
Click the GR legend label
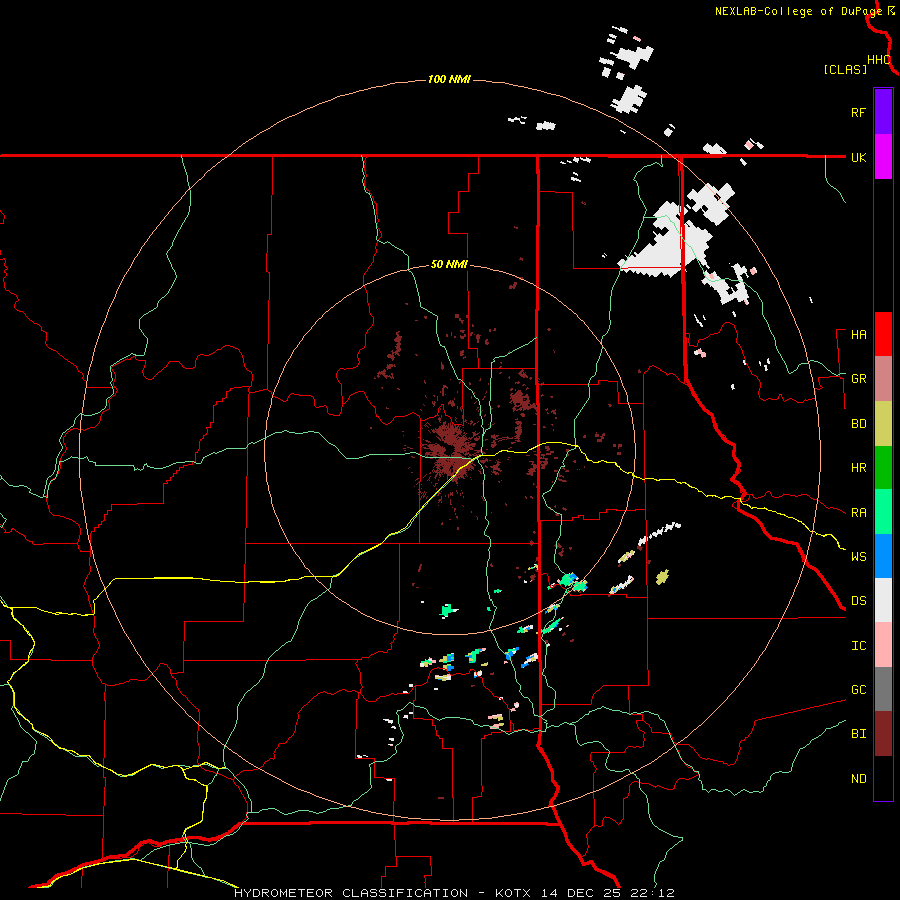[858, 379]
